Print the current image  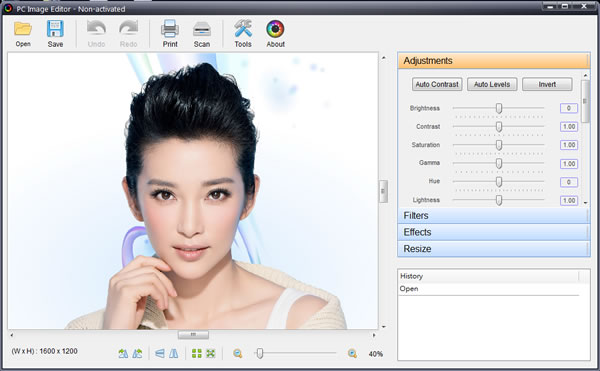click(x=170, y=34)
